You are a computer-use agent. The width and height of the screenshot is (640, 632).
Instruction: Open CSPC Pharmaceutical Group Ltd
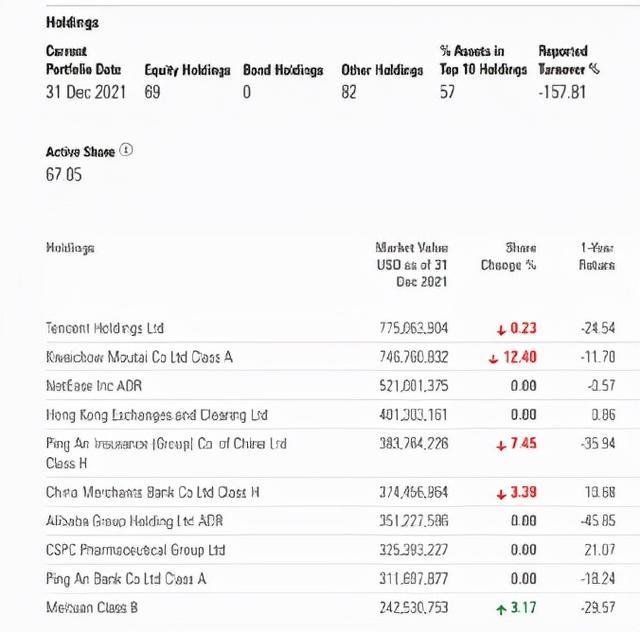(136, 550)
